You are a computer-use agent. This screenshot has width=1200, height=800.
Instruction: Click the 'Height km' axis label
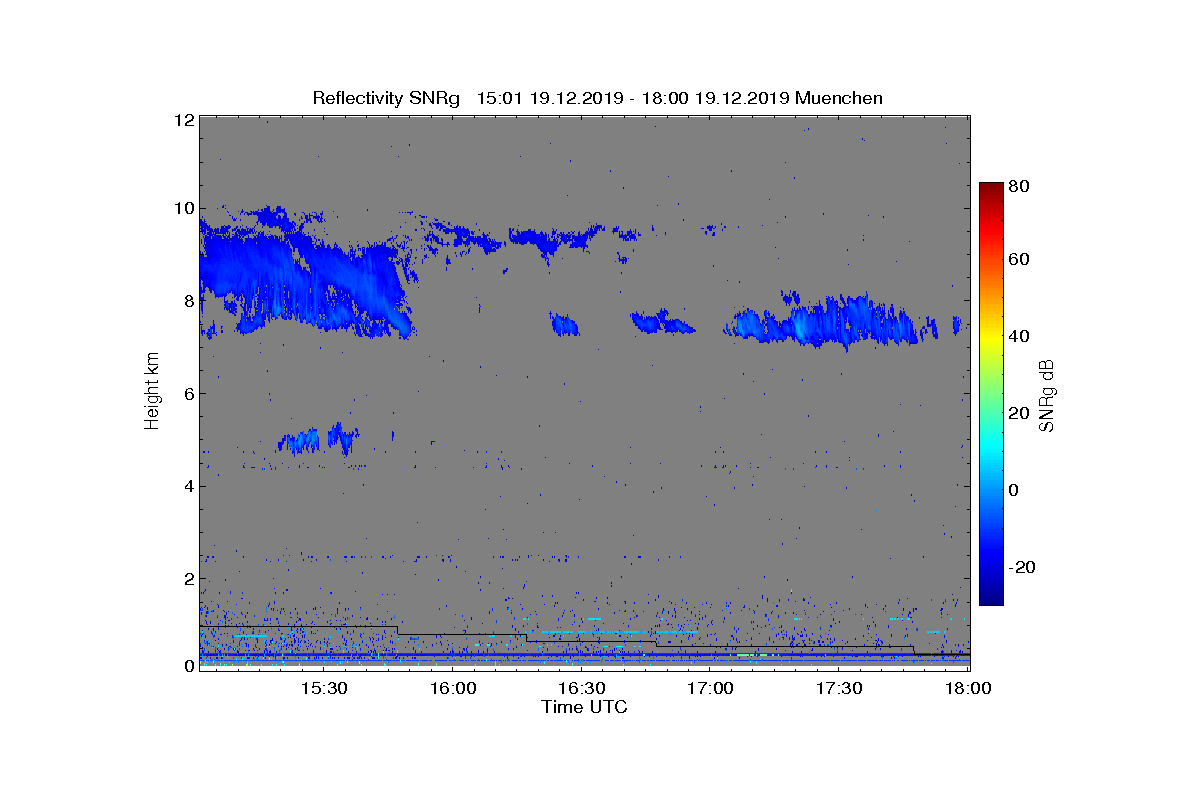tap(152, 391)
